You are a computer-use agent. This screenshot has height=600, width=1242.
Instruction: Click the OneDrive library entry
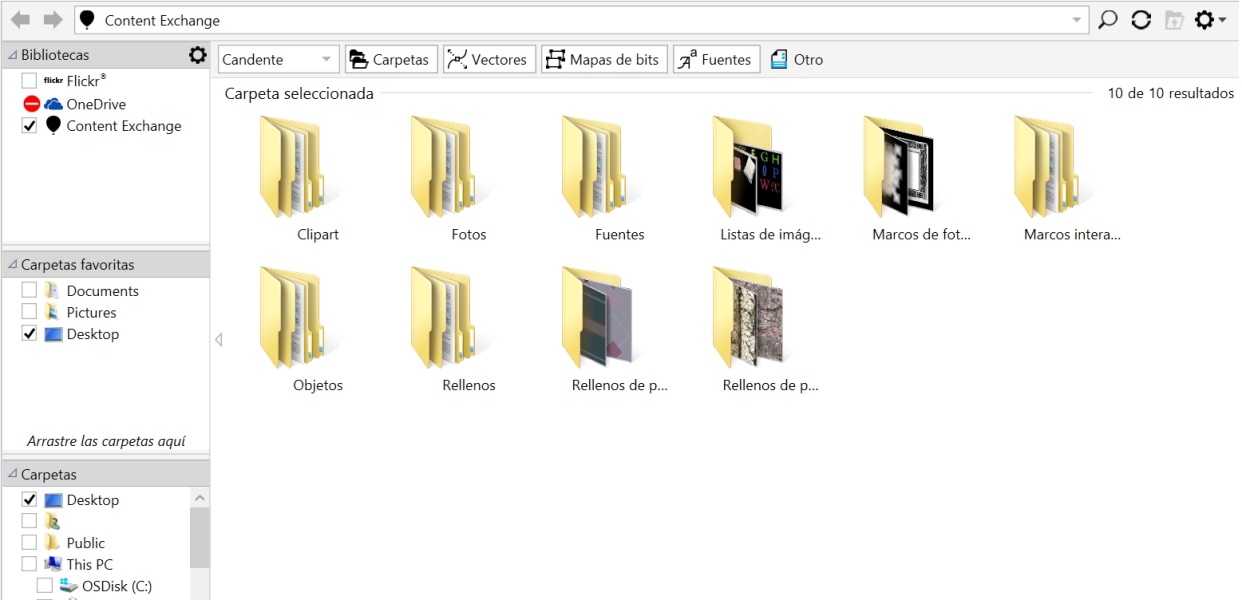pyautogui.click(x=95, y=104)
